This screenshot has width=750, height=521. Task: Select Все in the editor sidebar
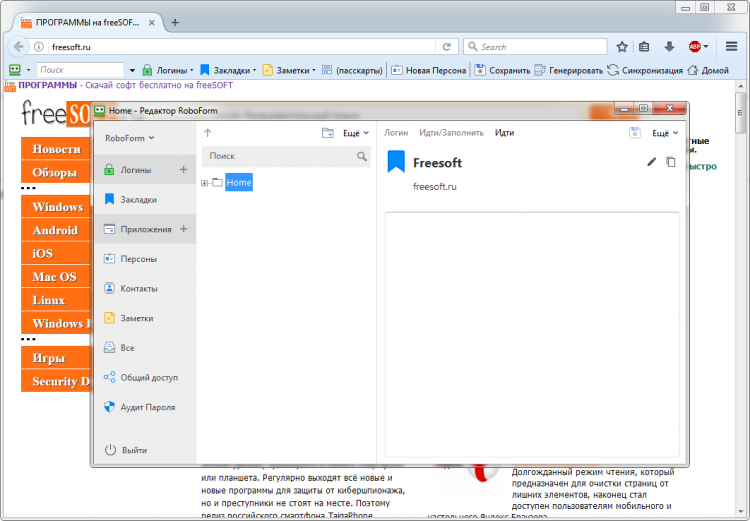145,348
